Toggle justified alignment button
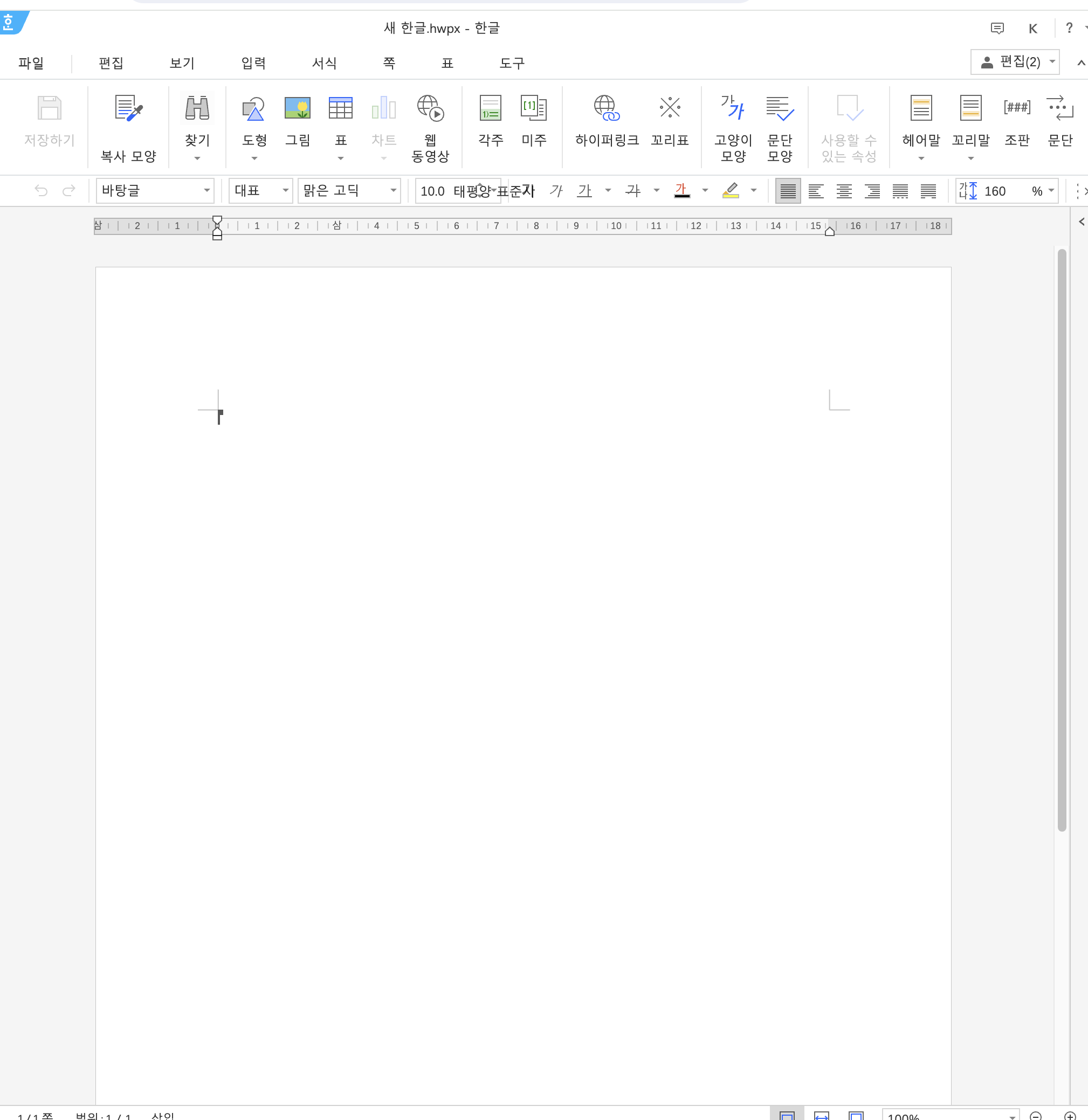Viewport: 1088px width, 1120px height. point(787,191)
